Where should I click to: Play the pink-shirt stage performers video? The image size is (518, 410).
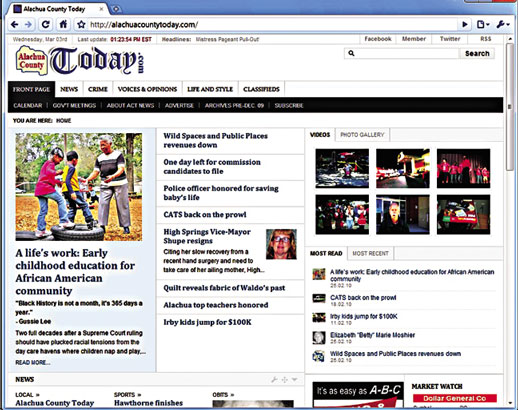coord(463,168)
